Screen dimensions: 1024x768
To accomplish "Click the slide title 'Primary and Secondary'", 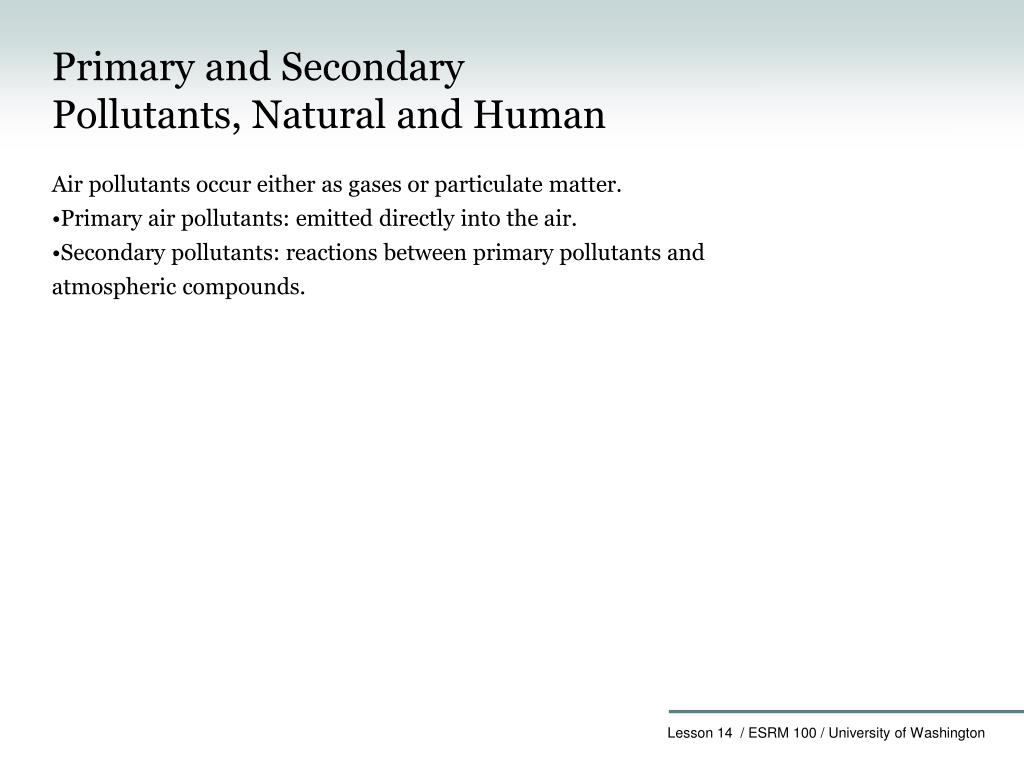I will point(258,67).
